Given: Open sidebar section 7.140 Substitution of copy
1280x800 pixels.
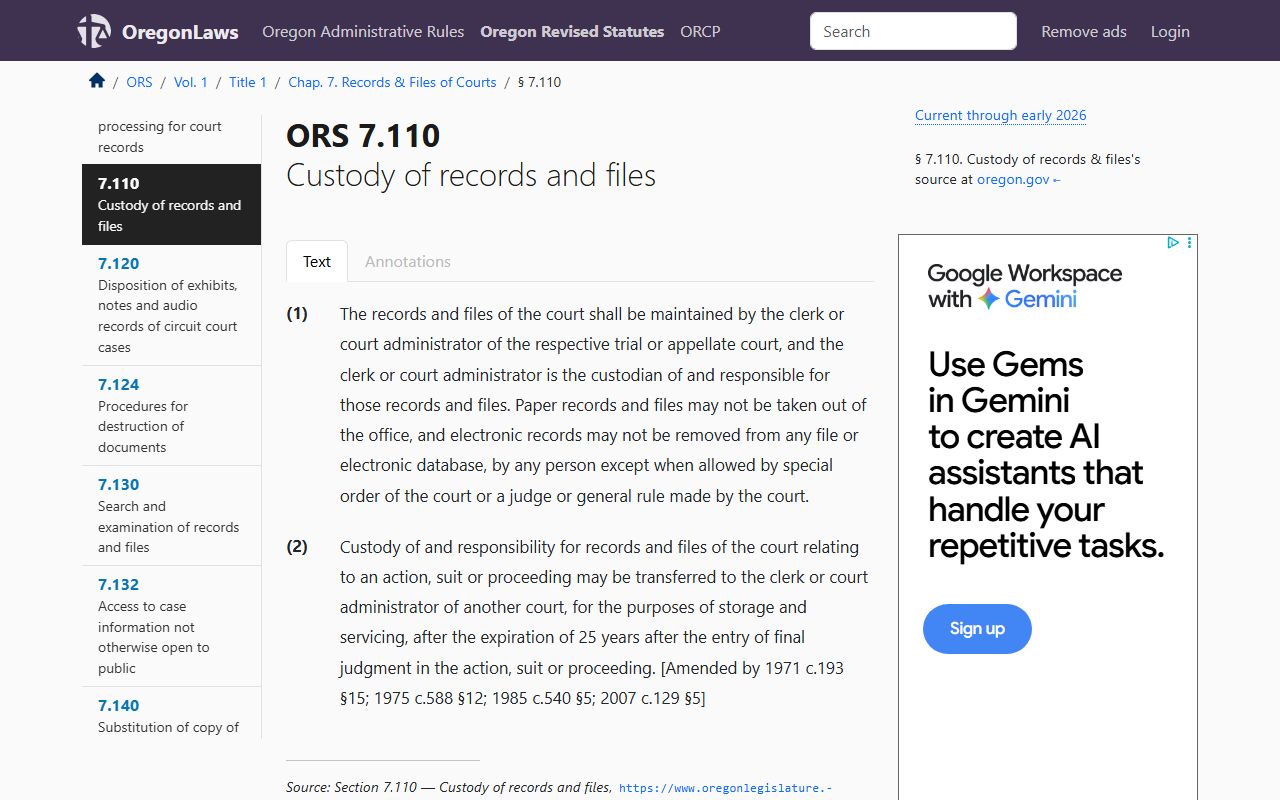Looking at the screenshot, I should pyautogui.click(x=171, y=714).
